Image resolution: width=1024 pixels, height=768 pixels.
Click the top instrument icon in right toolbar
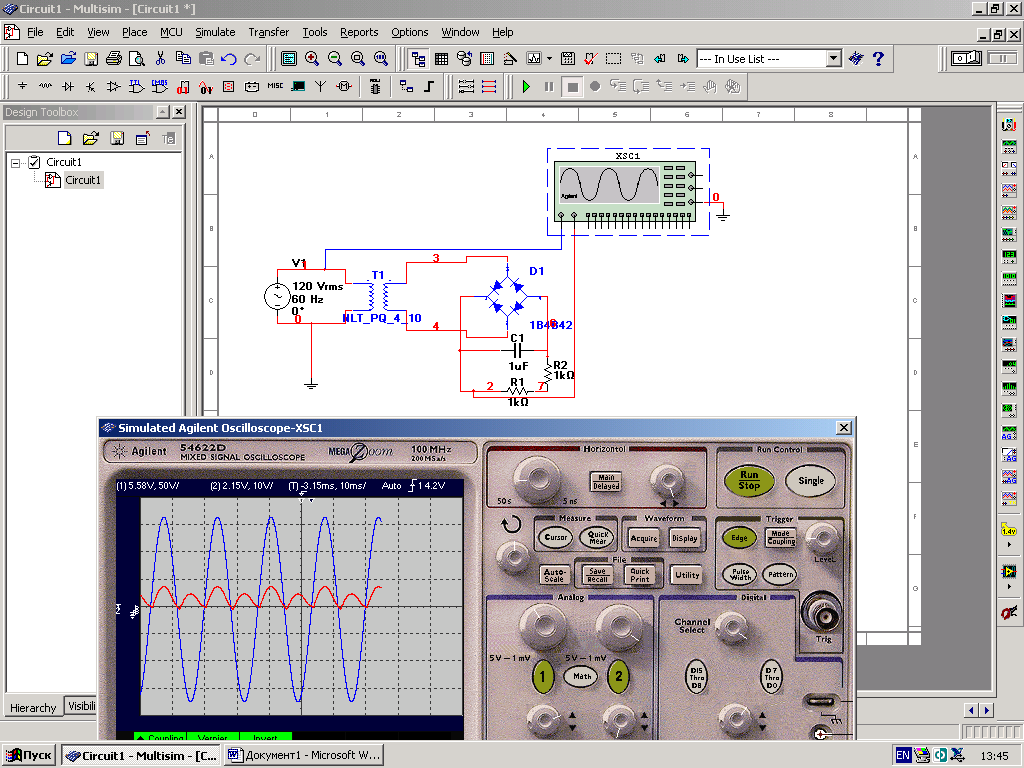(1009, 124)
